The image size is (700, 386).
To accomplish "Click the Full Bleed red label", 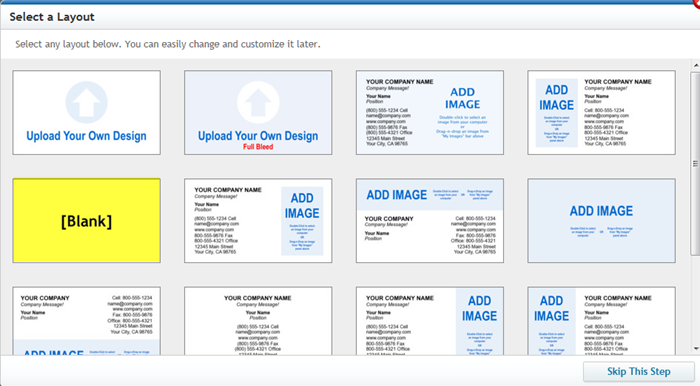I will (258, 147).
